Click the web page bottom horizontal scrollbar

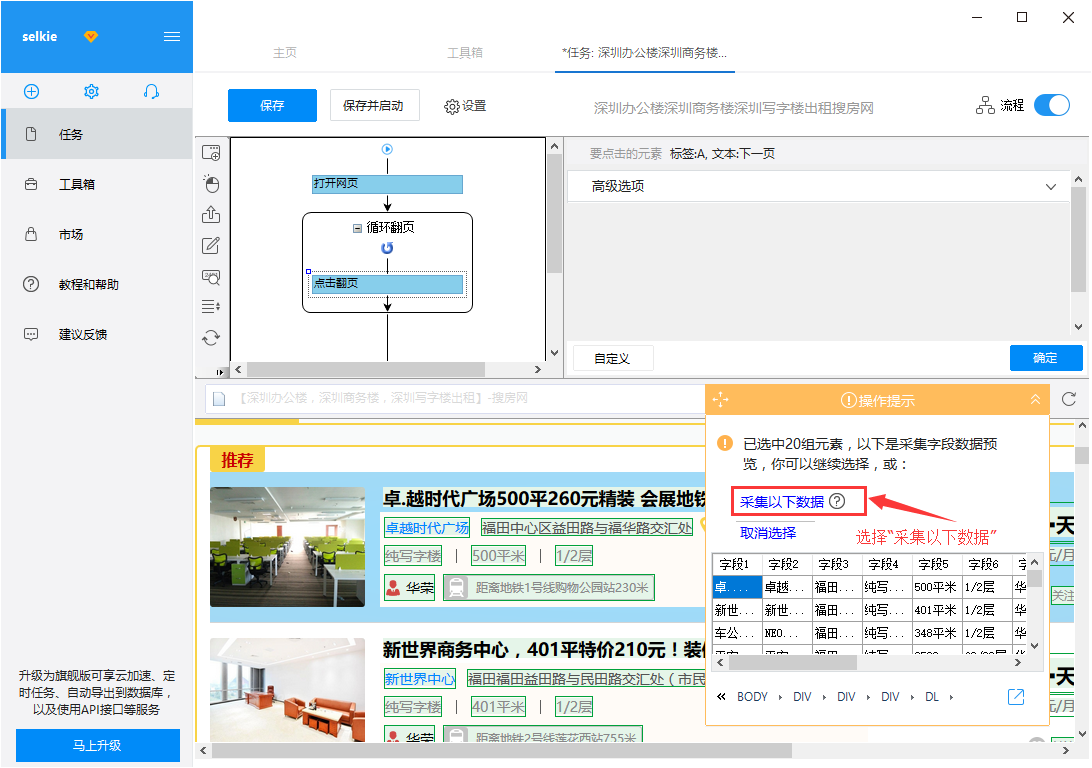click(x=501, y=751)
